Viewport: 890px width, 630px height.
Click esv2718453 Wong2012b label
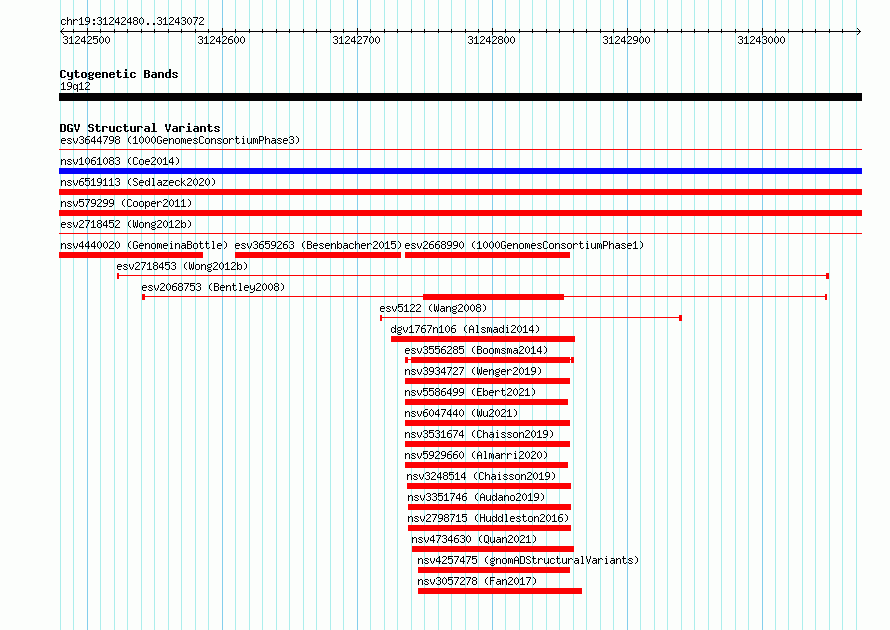pyautogui.click(x=182, y=266)
